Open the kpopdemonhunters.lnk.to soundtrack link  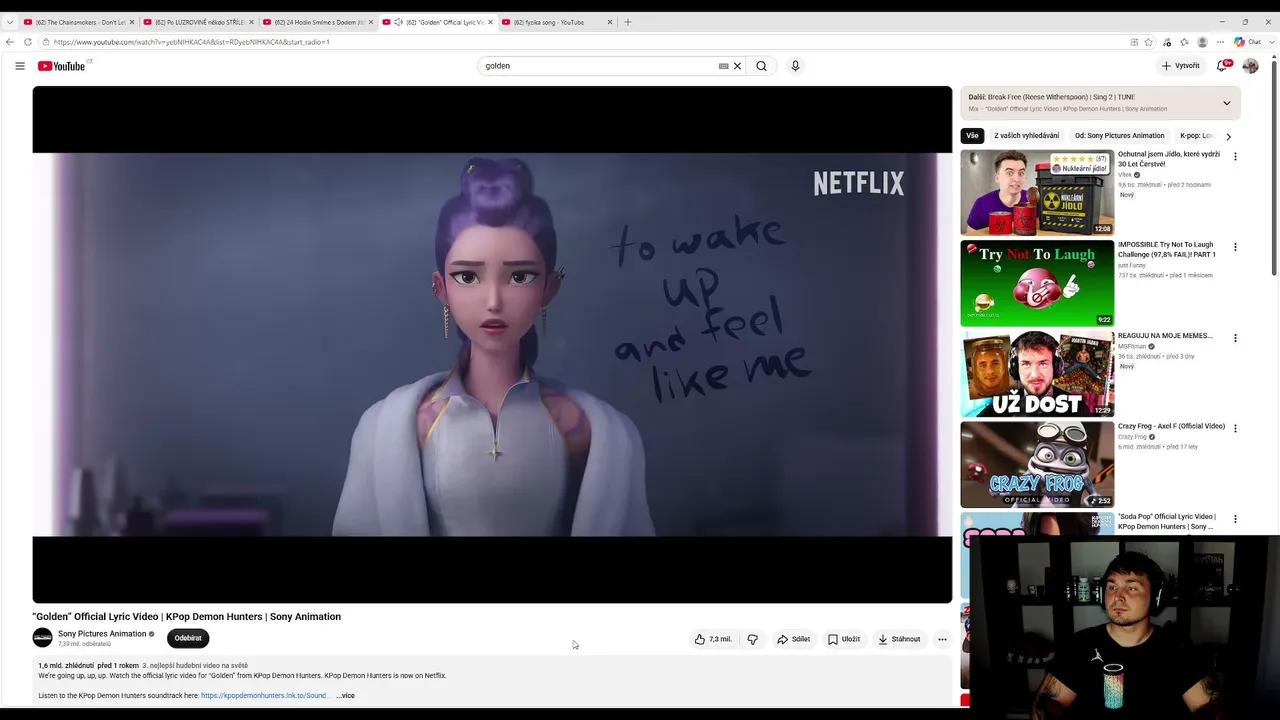coord(264,695)
